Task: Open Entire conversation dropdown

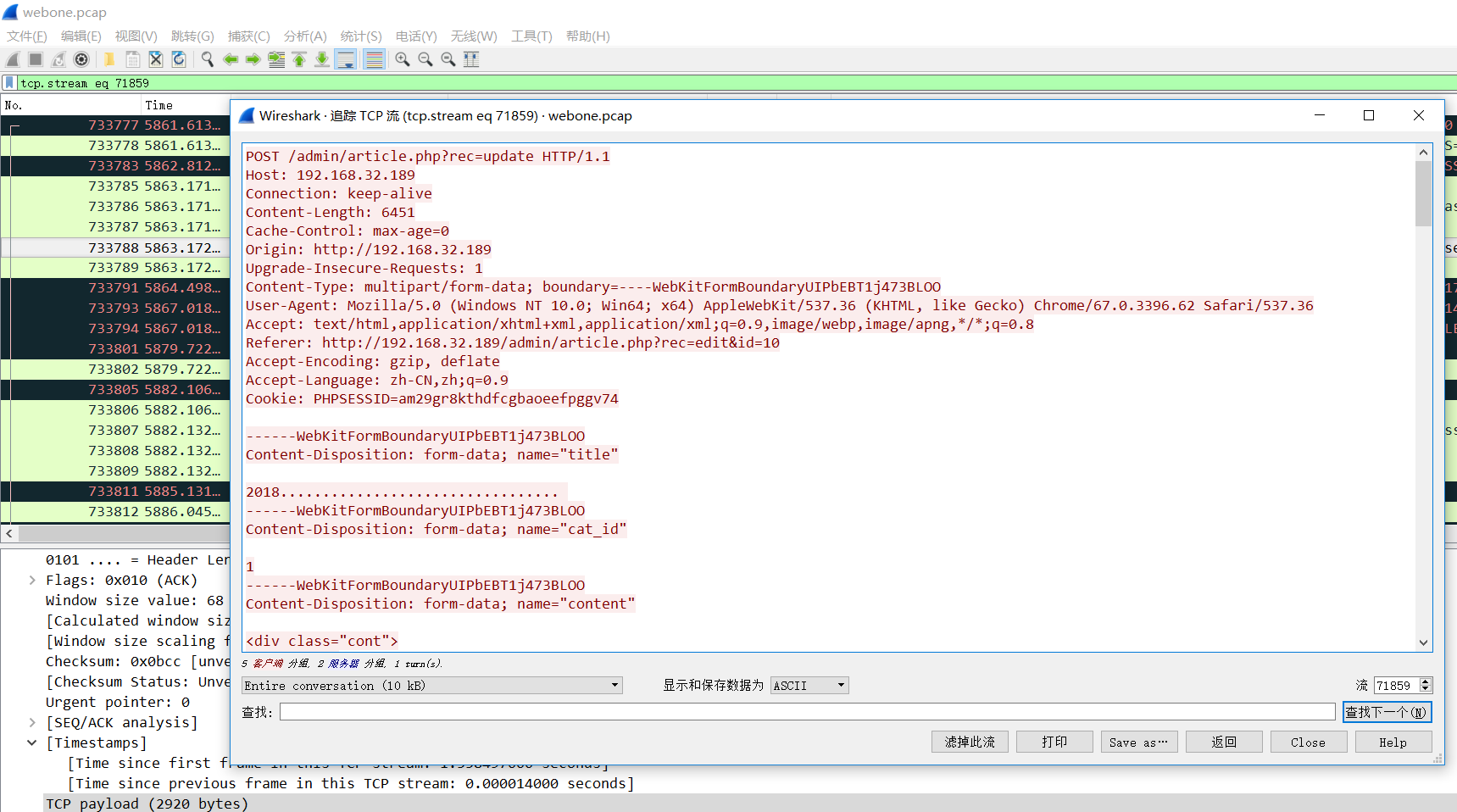Action: point(432,686)
